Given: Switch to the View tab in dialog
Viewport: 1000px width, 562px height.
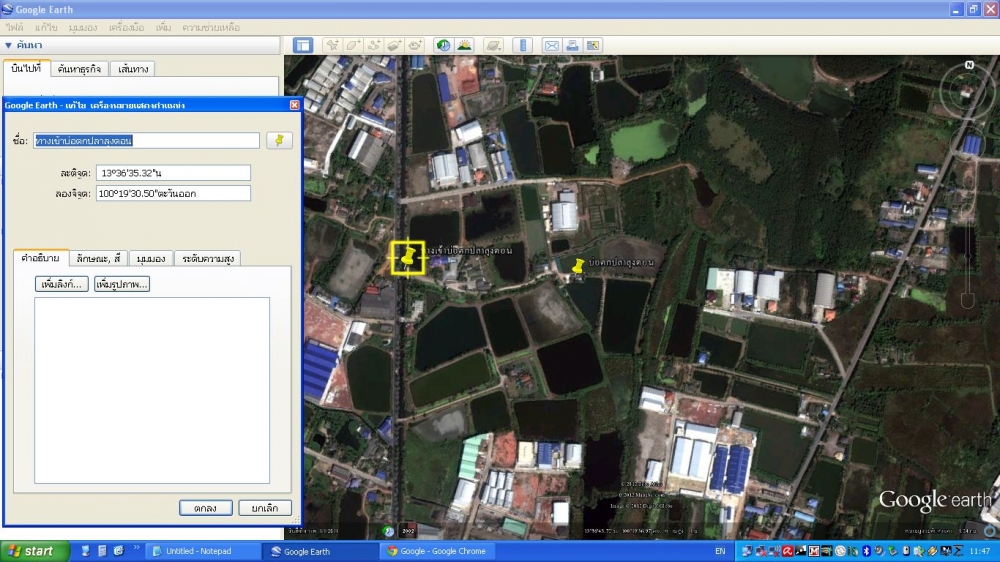Looking at the screenshot, I should [151, 258].
